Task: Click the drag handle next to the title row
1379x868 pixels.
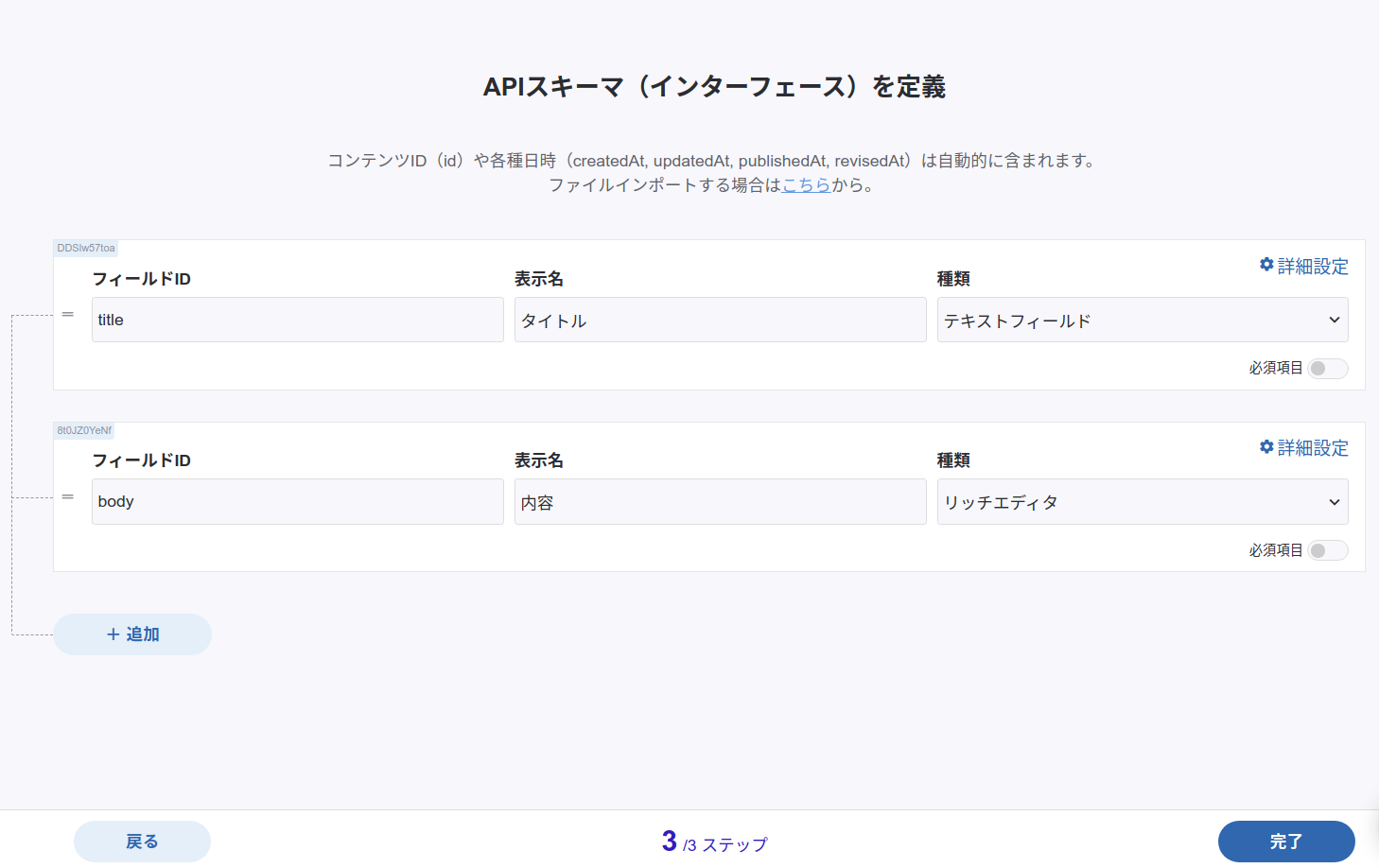Action: tap(67, 313)
